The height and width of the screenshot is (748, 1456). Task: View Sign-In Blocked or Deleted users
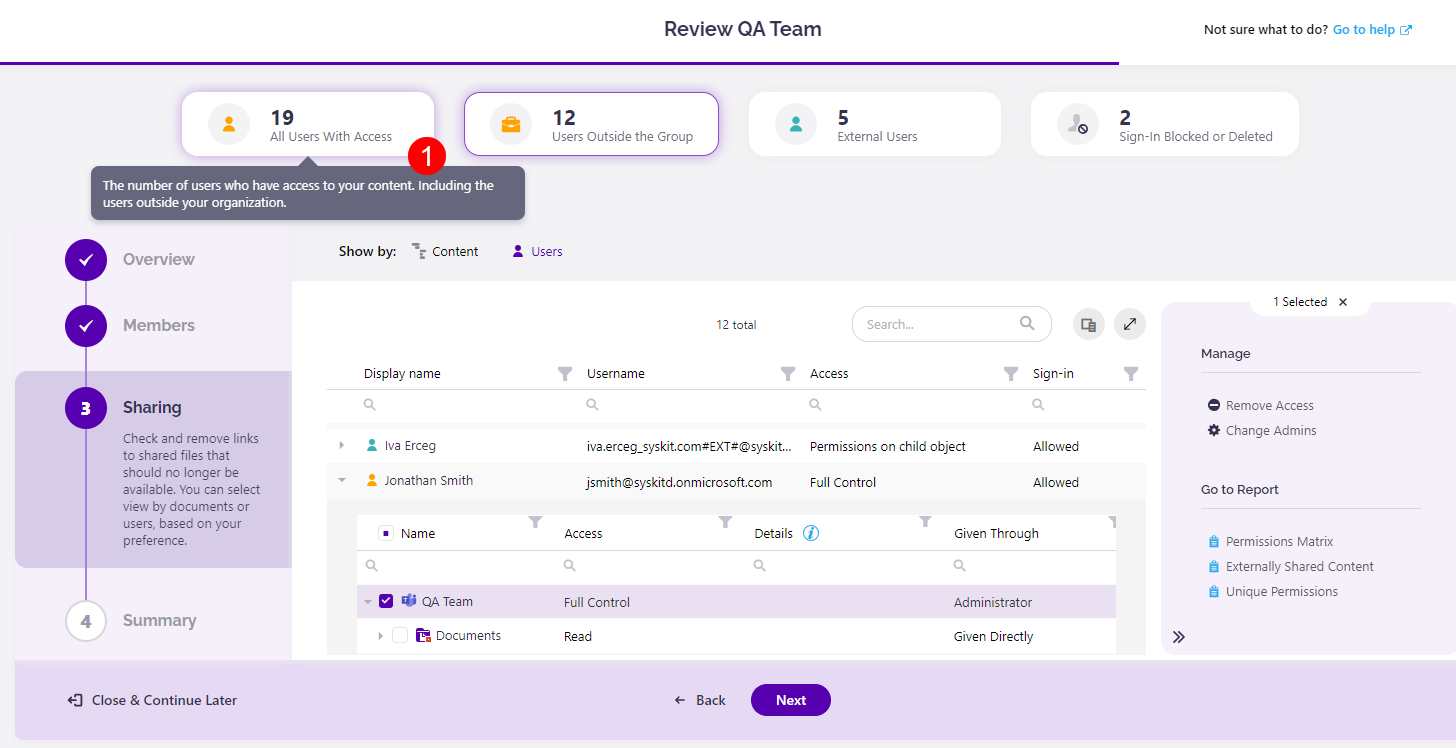tap(1163, 123)
